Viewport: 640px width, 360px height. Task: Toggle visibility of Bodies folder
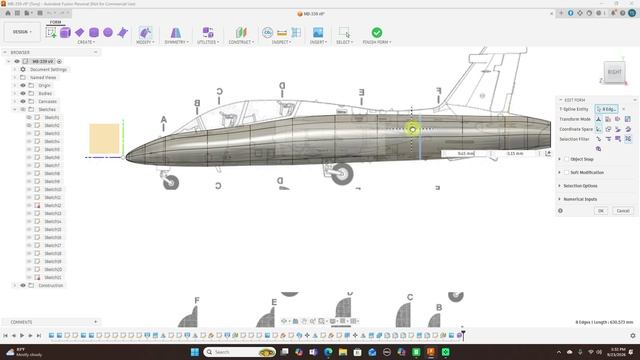click(x=23, y=93)
